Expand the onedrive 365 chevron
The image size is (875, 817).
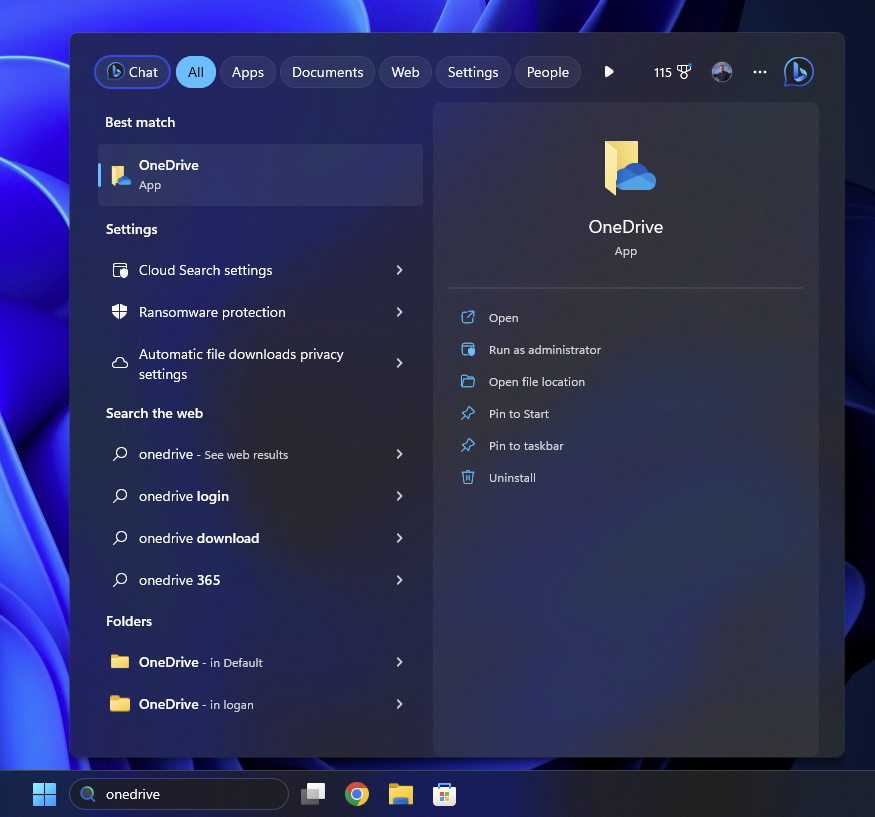click(x=400, y=580)
